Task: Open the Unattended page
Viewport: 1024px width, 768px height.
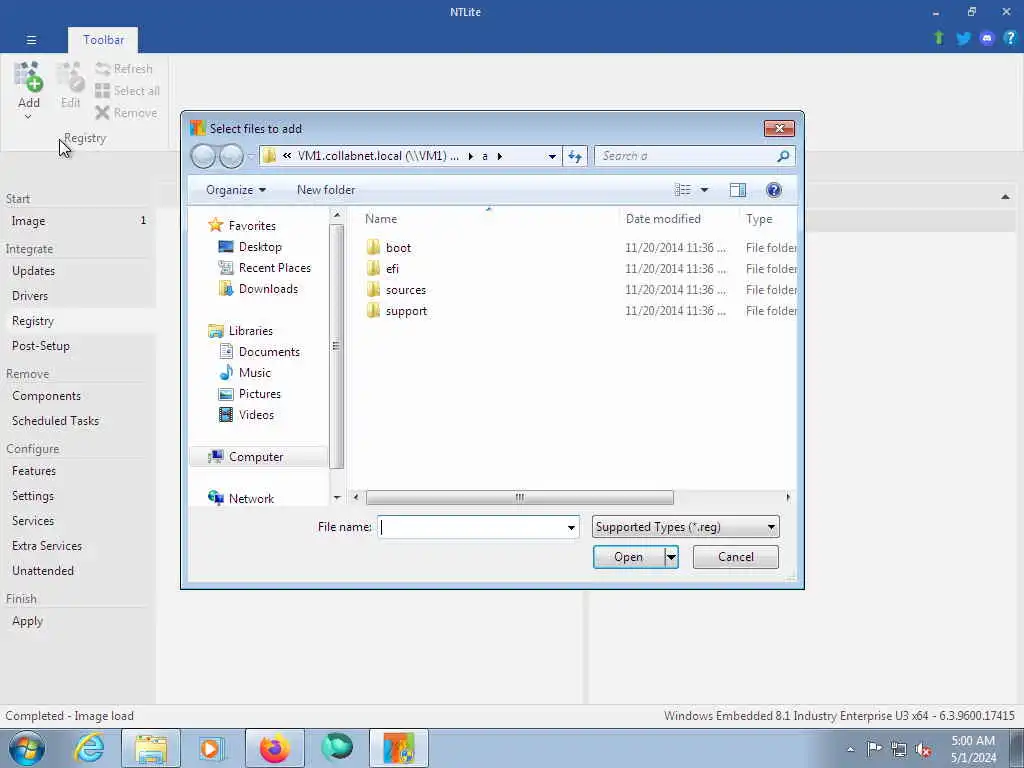Action: click(42, 571)
